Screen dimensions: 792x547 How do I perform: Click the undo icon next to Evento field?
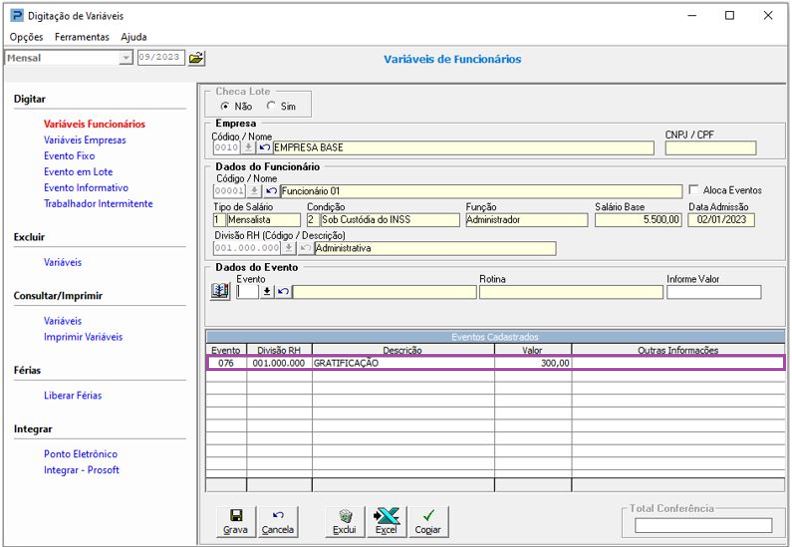pyautogui.click(x=283, y=291)
